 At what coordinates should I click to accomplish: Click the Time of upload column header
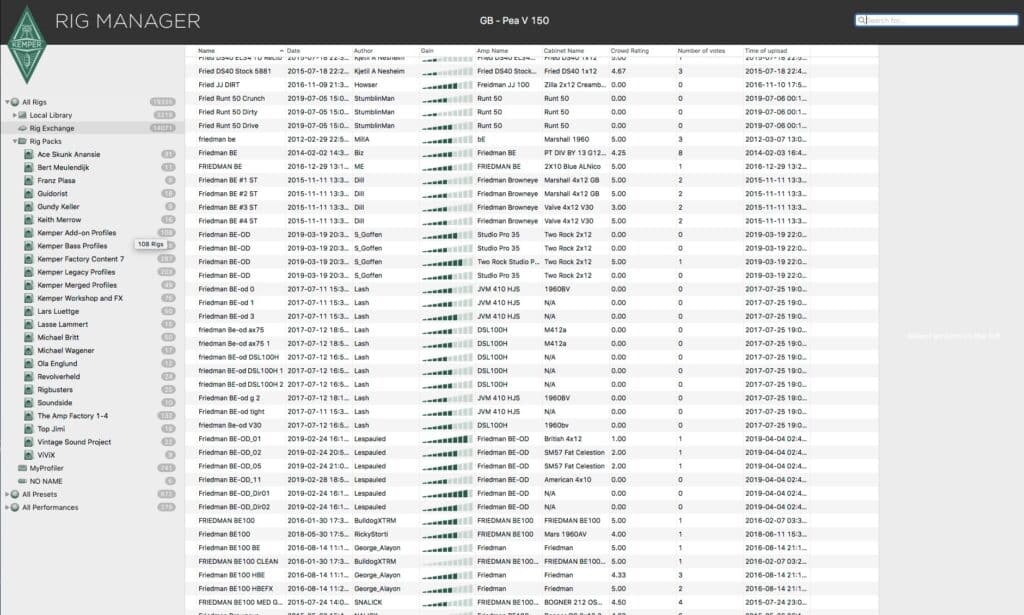point(765,50)
